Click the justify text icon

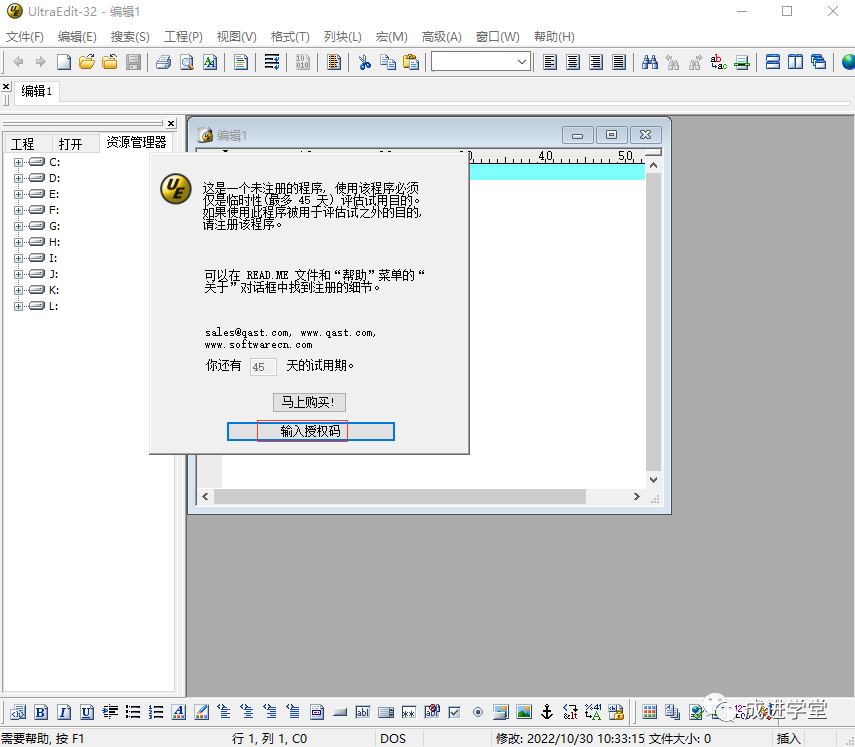[x=618, y=62]
